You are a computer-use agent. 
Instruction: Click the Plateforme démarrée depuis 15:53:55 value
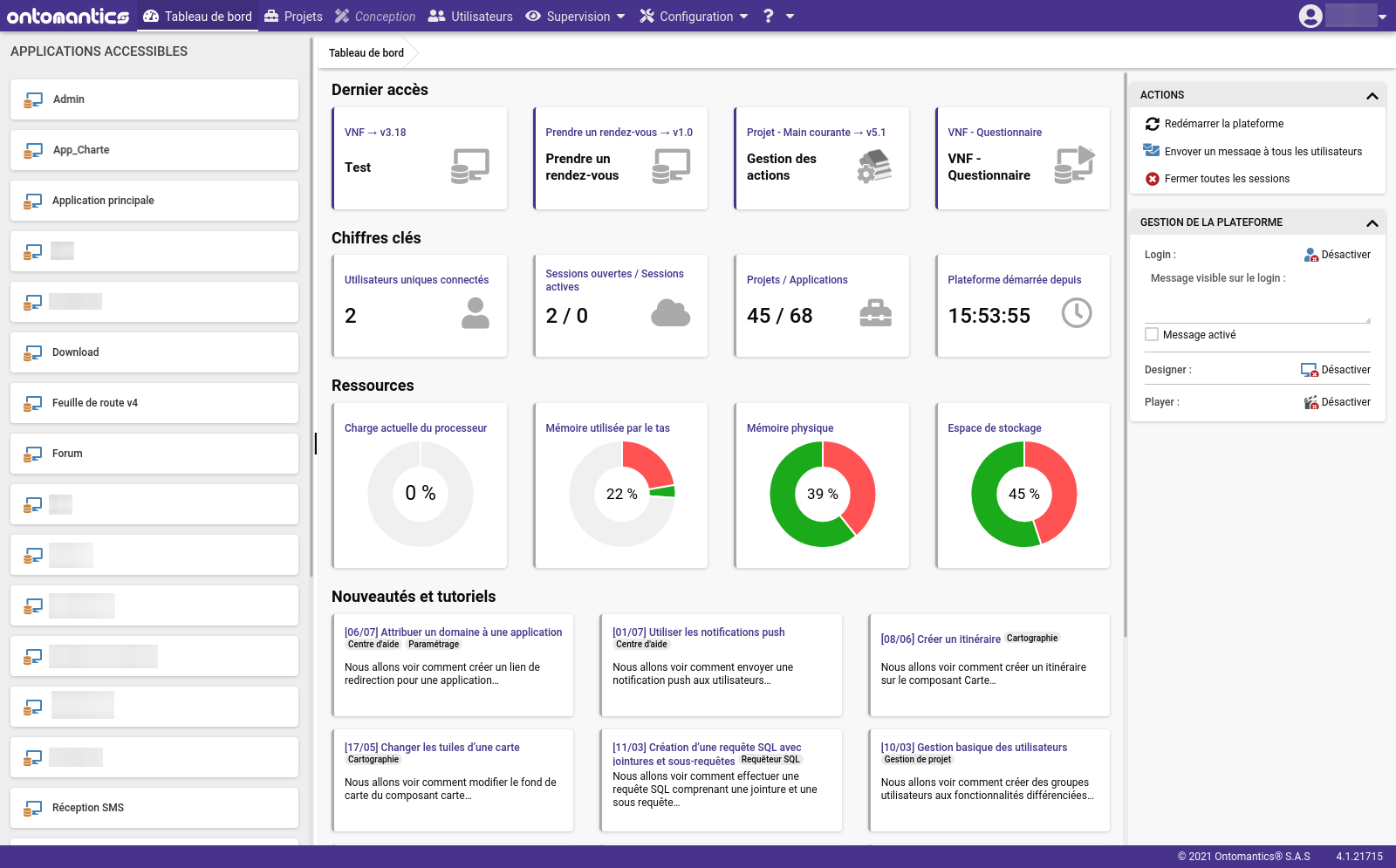pyautogui.click(x=989, y=316)
